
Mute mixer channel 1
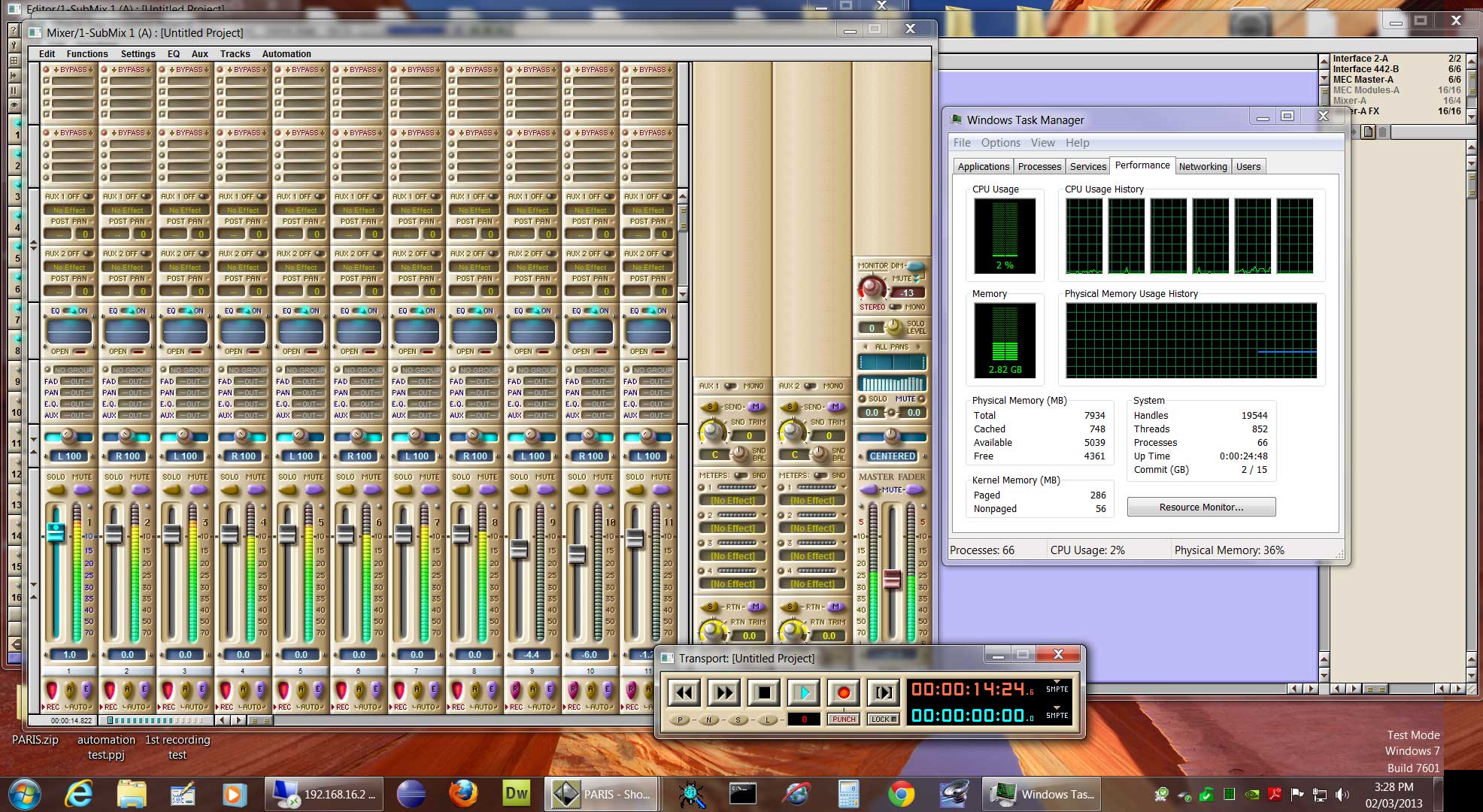[x=83, y=490]
